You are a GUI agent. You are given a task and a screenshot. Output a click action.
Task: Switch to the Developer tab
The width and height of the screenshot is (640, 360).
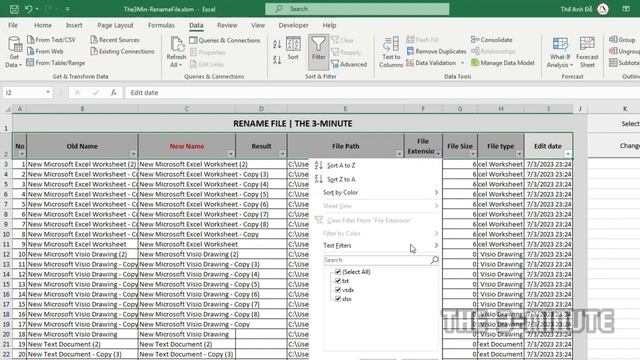tap(293, 25)
